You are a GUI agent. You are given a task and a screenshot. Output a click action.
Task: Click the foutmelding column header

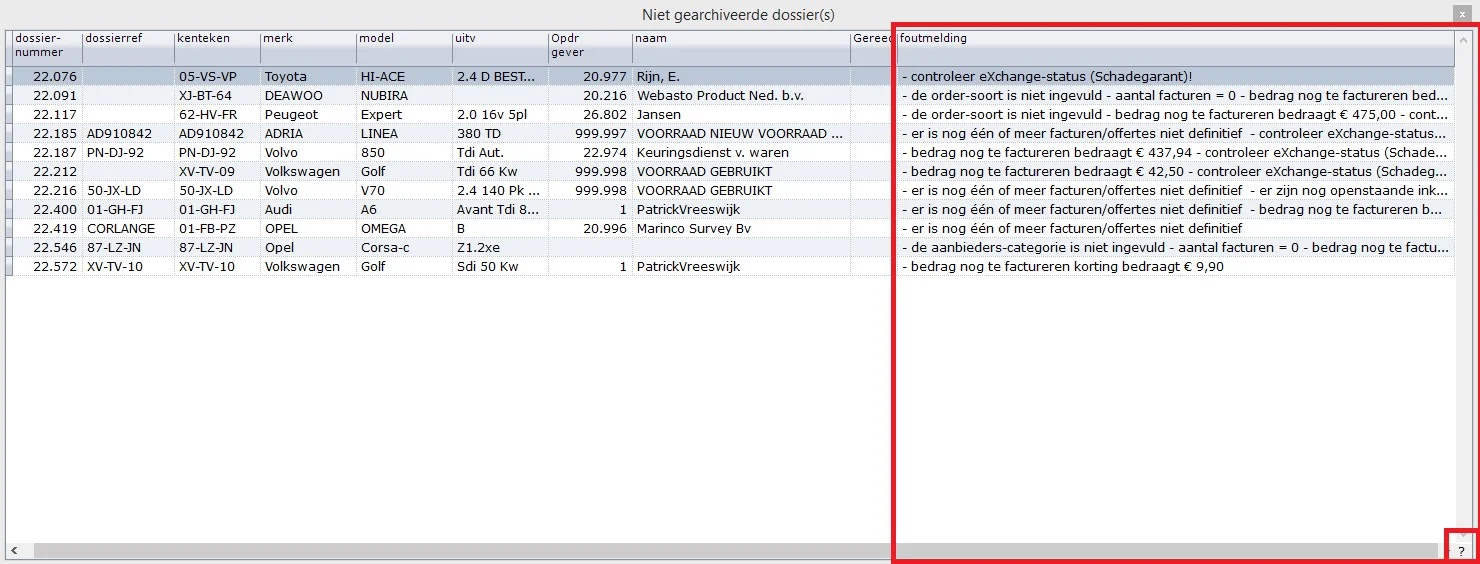(1176, 46)
